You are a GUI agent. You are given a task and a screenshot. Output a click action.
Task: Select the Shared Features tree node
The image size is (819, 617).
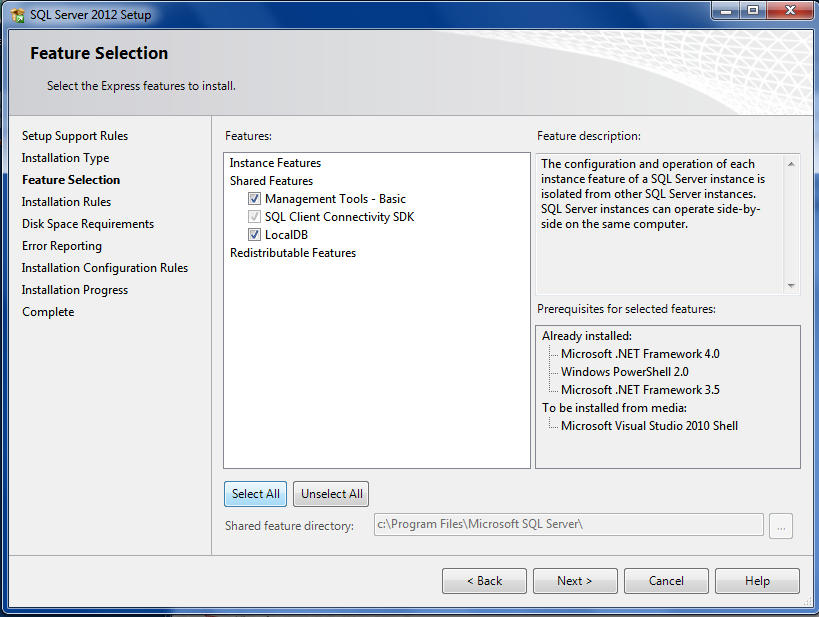point(272,181)
